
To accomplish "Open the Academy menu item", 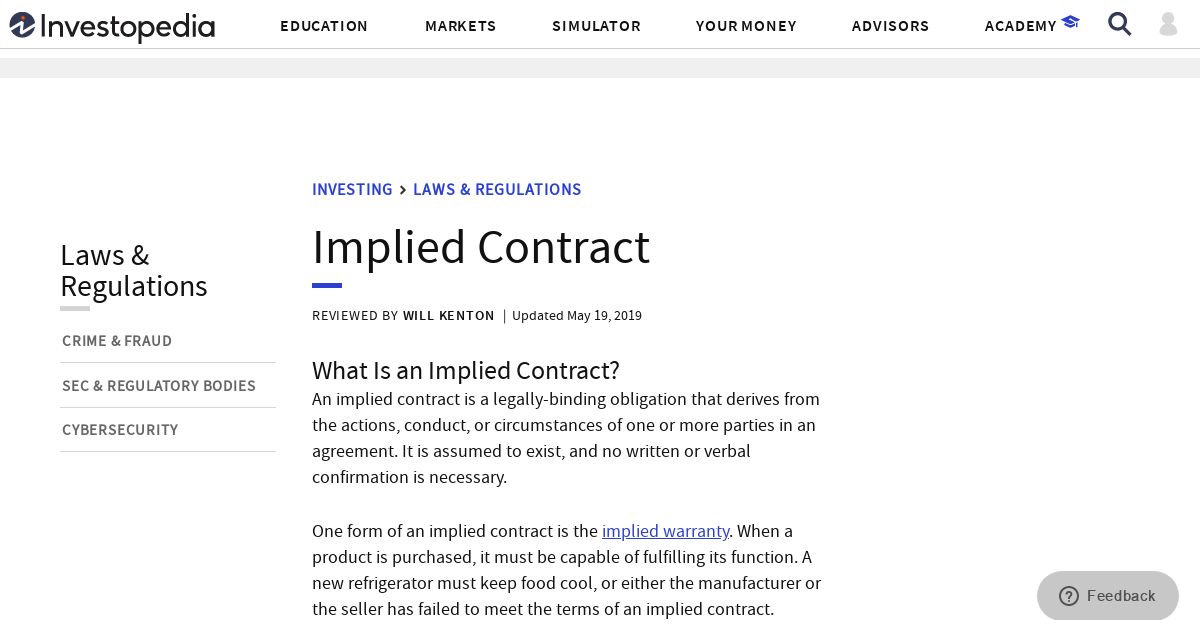I will 1021,26.
